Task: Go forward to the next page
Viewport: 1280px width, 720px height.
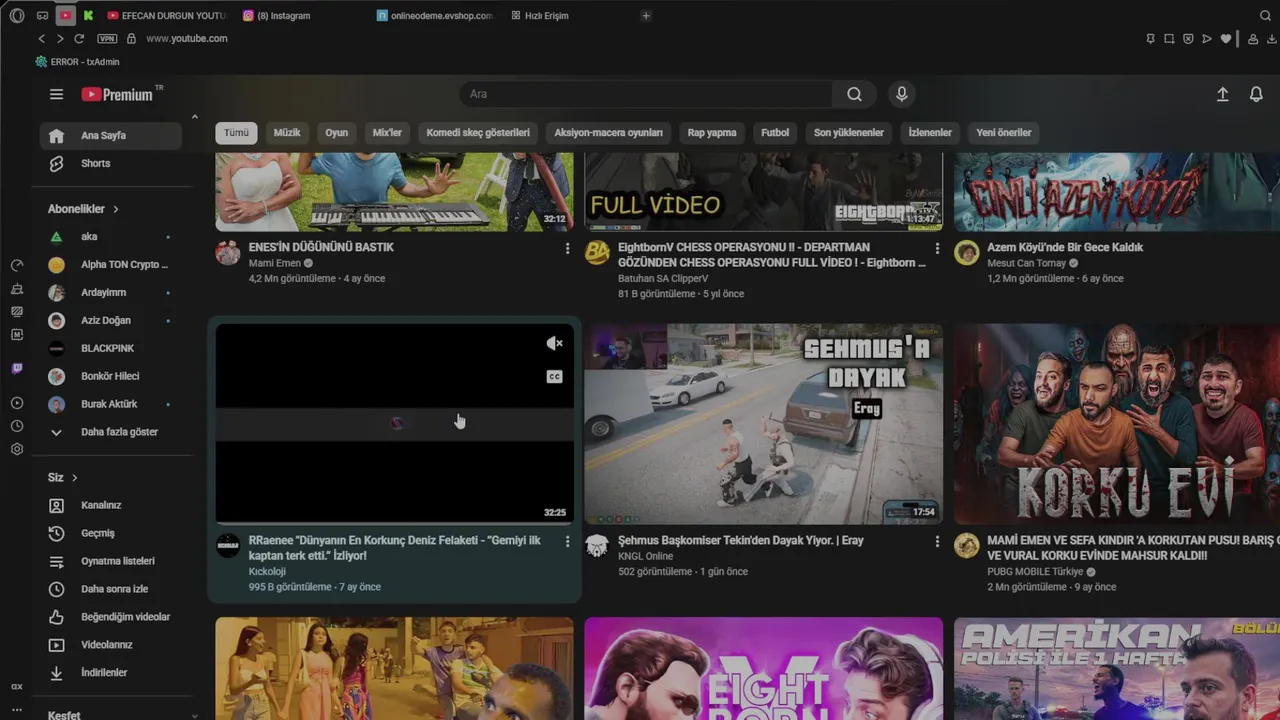Action: (60, 38)
